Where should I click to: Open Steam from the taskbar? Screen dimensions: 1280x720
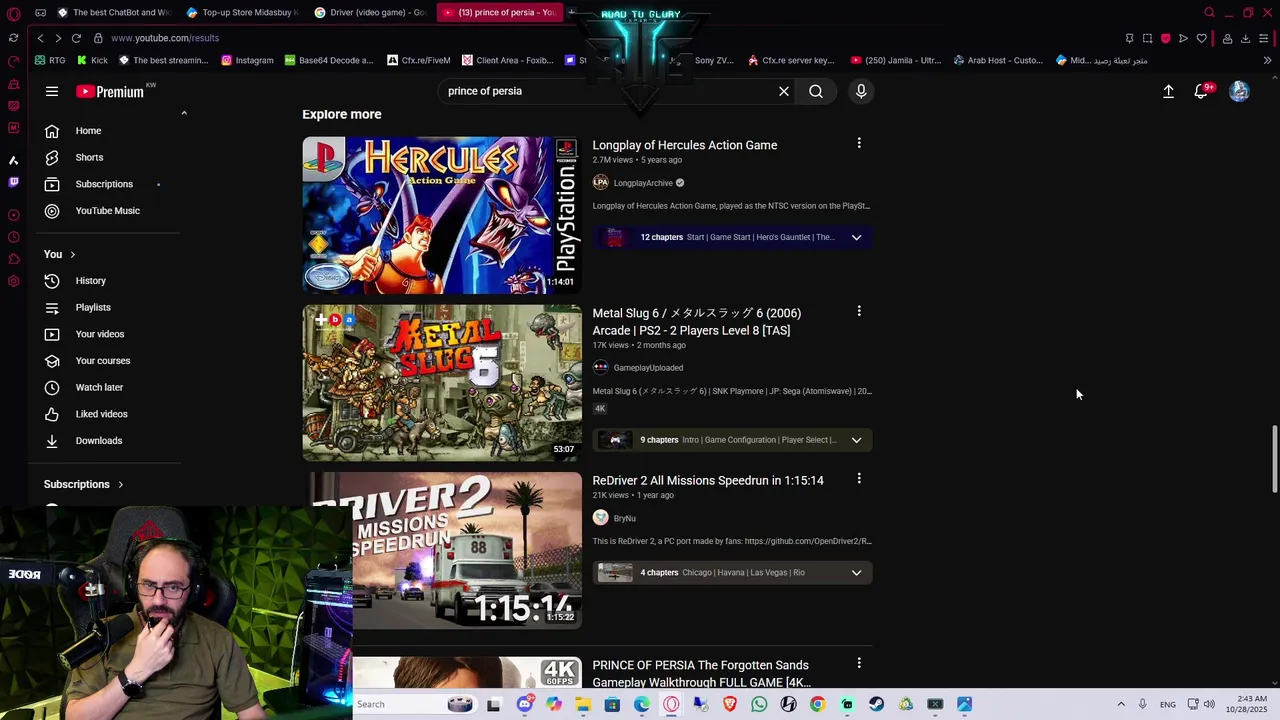click(x=876, y=704)
